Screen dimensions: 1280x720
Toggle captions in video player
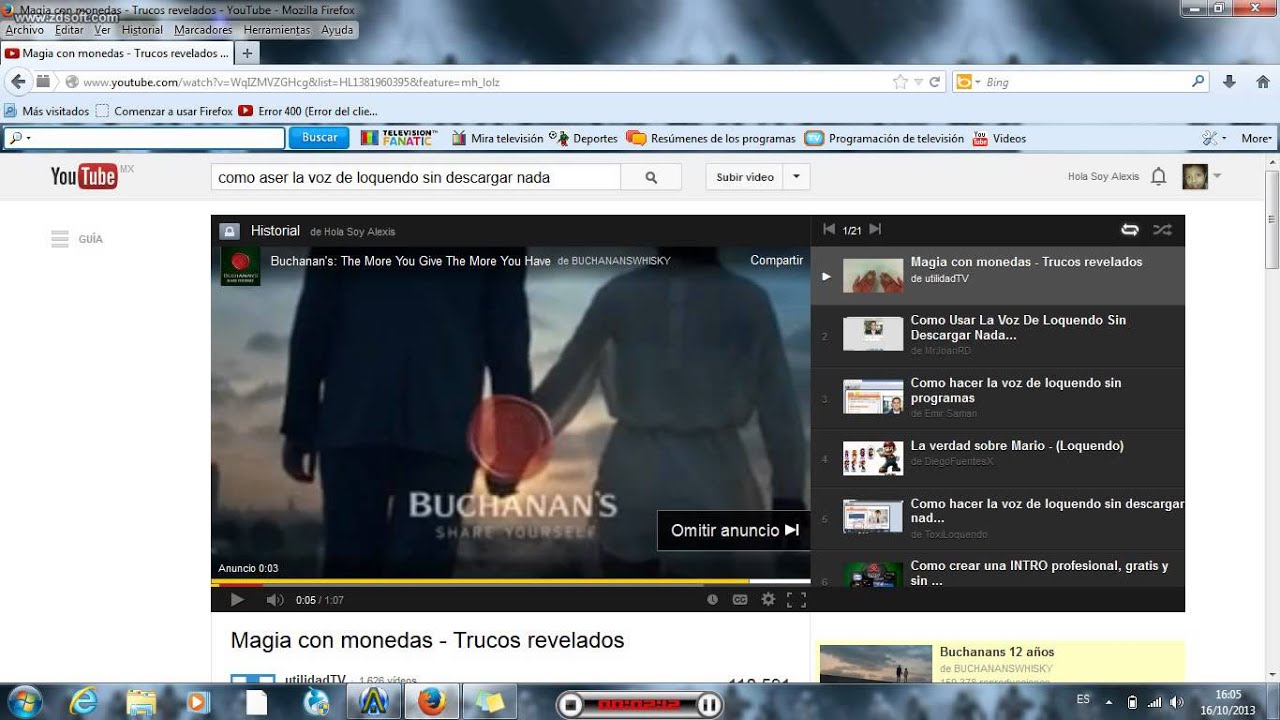tap(740, 600)
